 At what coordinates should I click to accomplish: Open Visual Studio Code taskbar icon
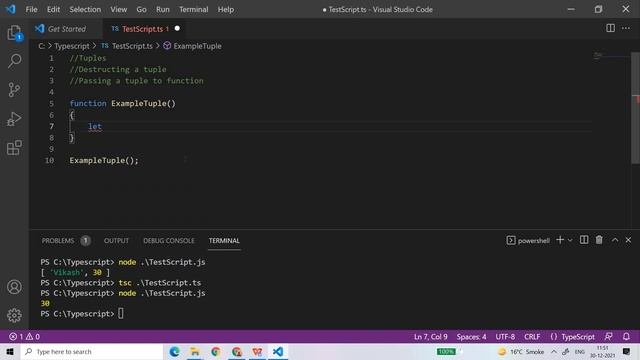(x=278, y=351)
